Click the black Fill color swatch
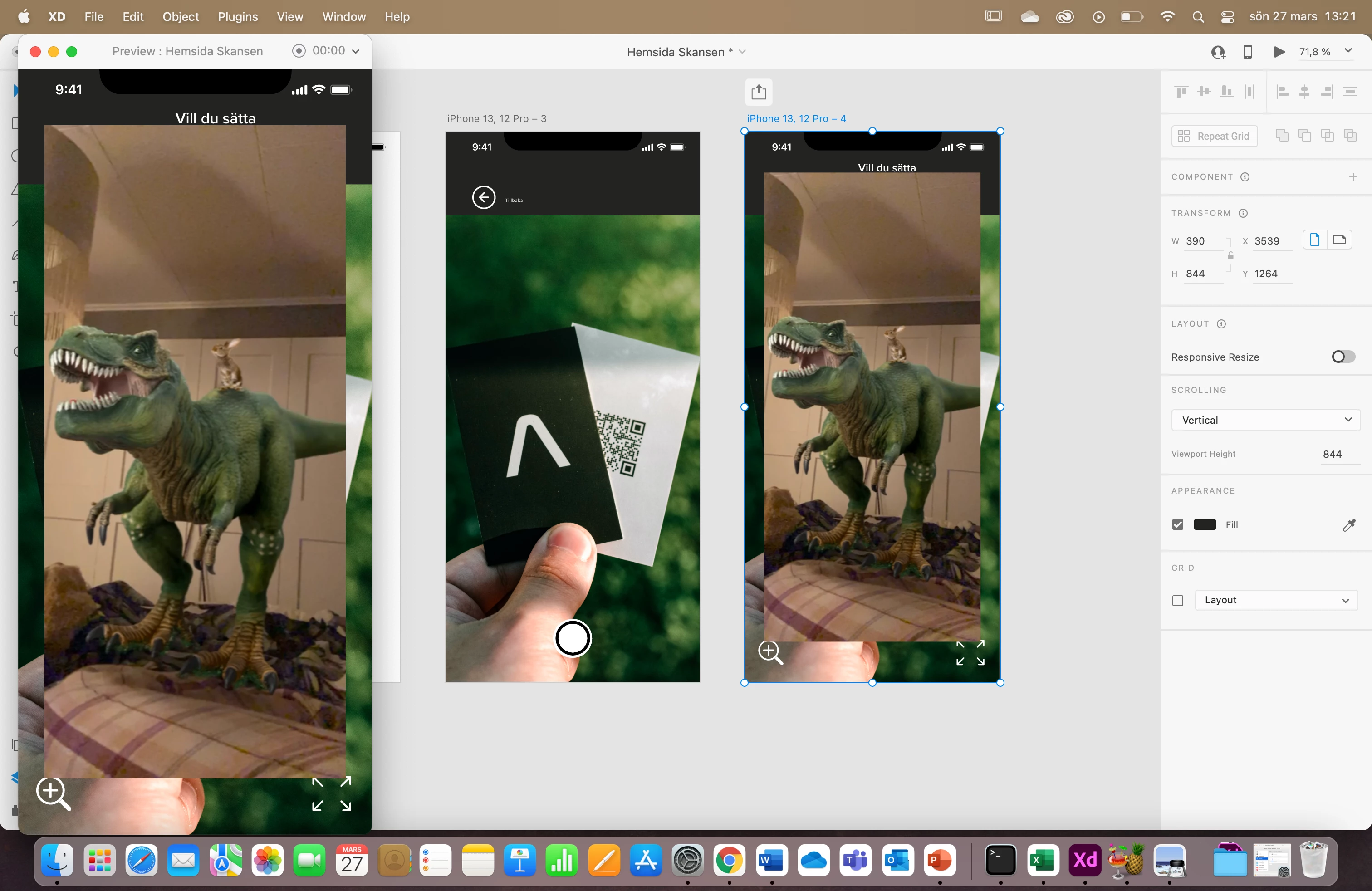Viewport: 1372px width, 891px height. [1204, 524]
